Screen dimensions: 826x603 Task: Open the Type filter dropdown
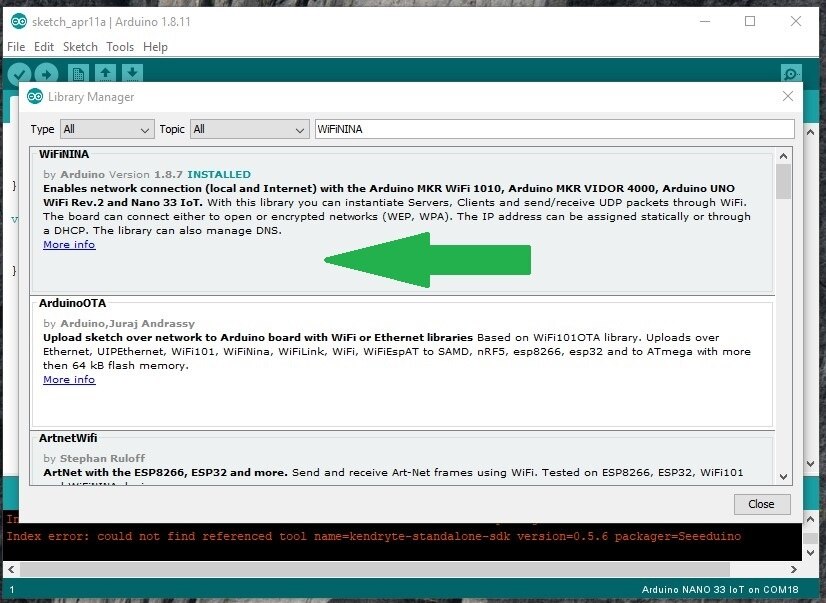pyautogui.click(x=107, y=129)
